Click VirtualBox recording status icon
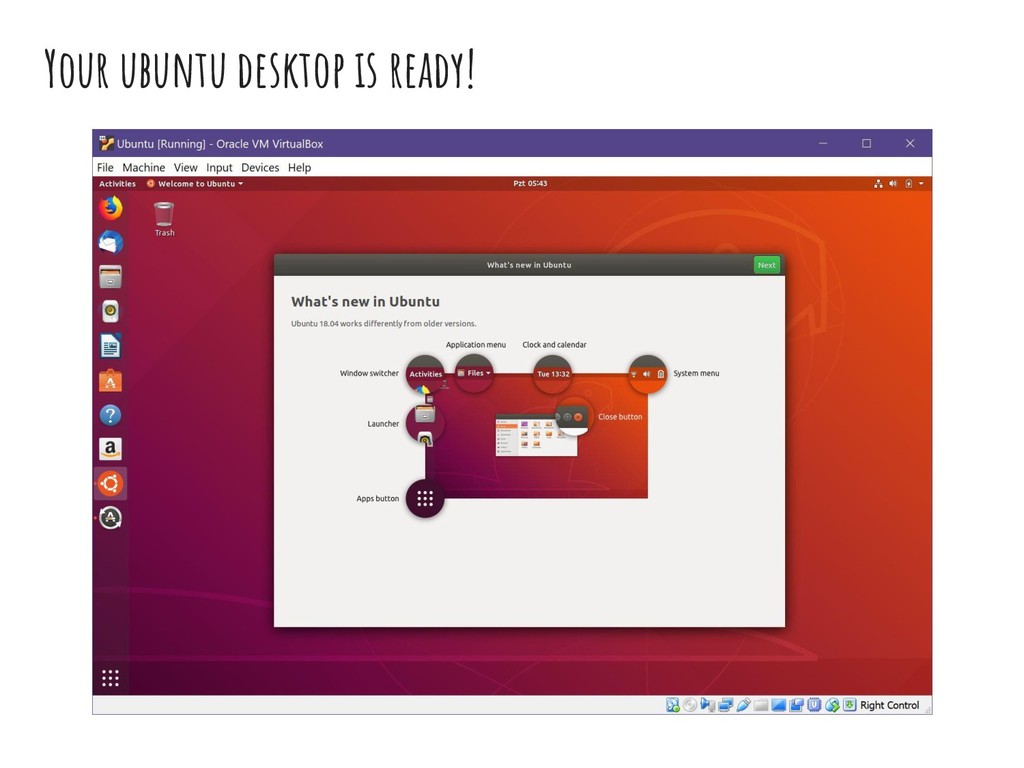The width and height of the screenshot is (1024, 768). click(796, 705)
